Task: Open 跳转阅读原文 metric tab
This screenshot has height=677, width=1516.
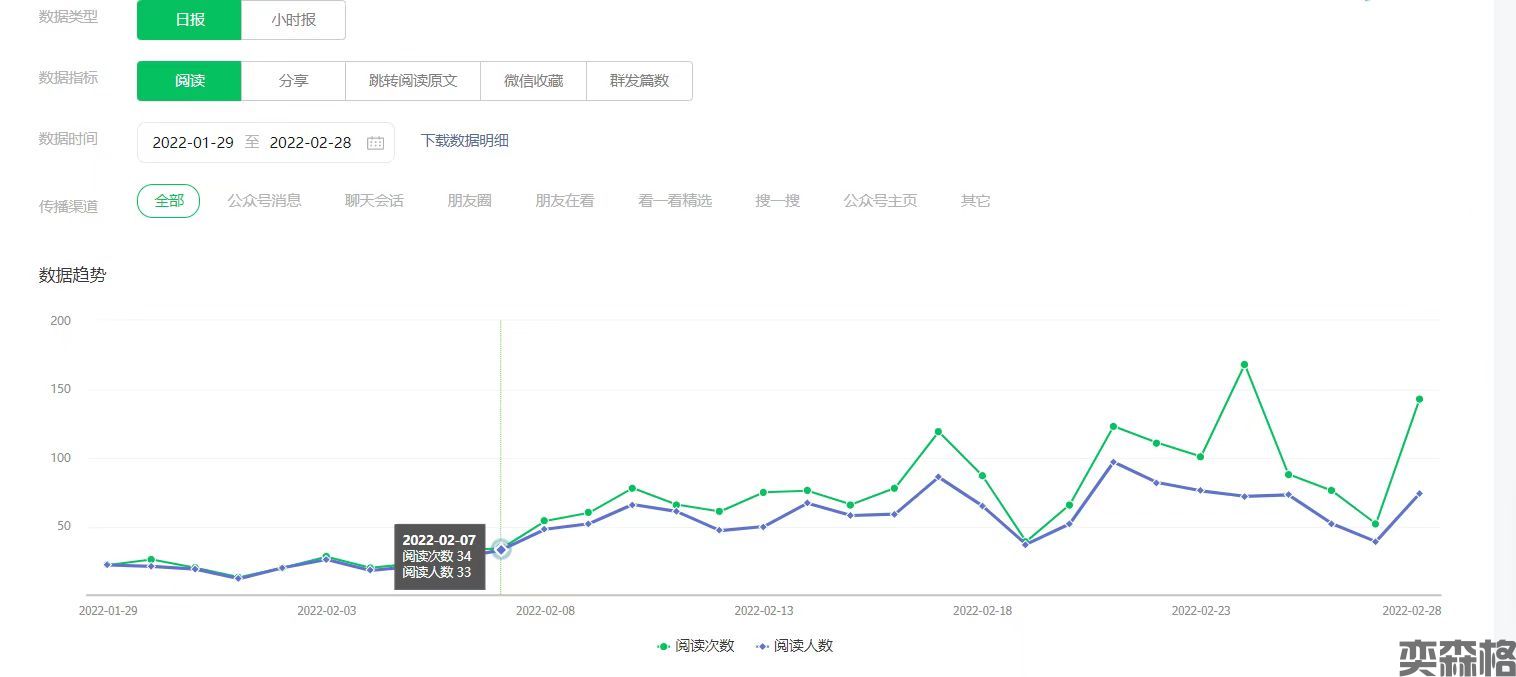Action: tap(412, 81)
